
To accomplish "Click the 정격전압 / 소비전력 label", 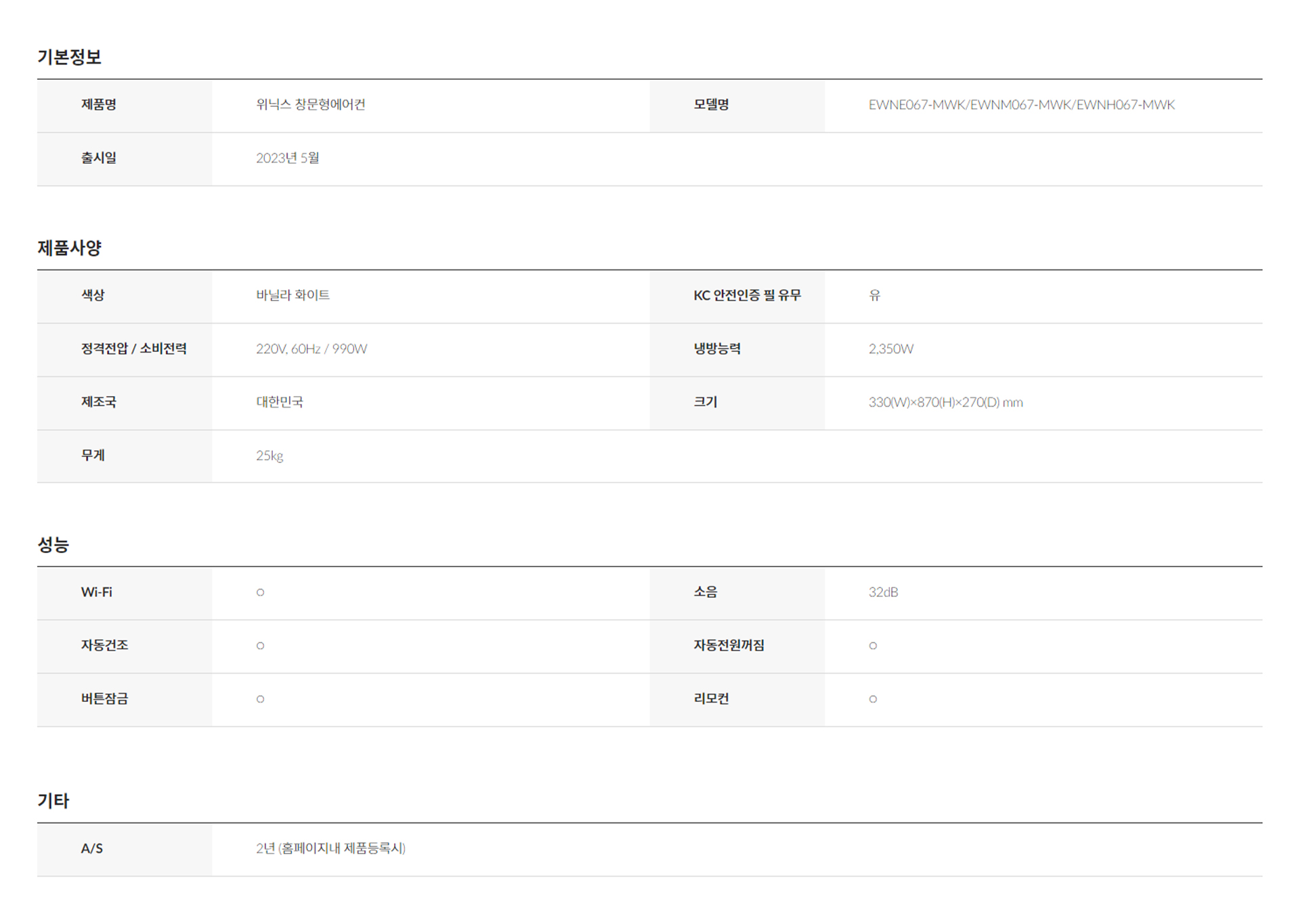I will click(x=134, y=349).
